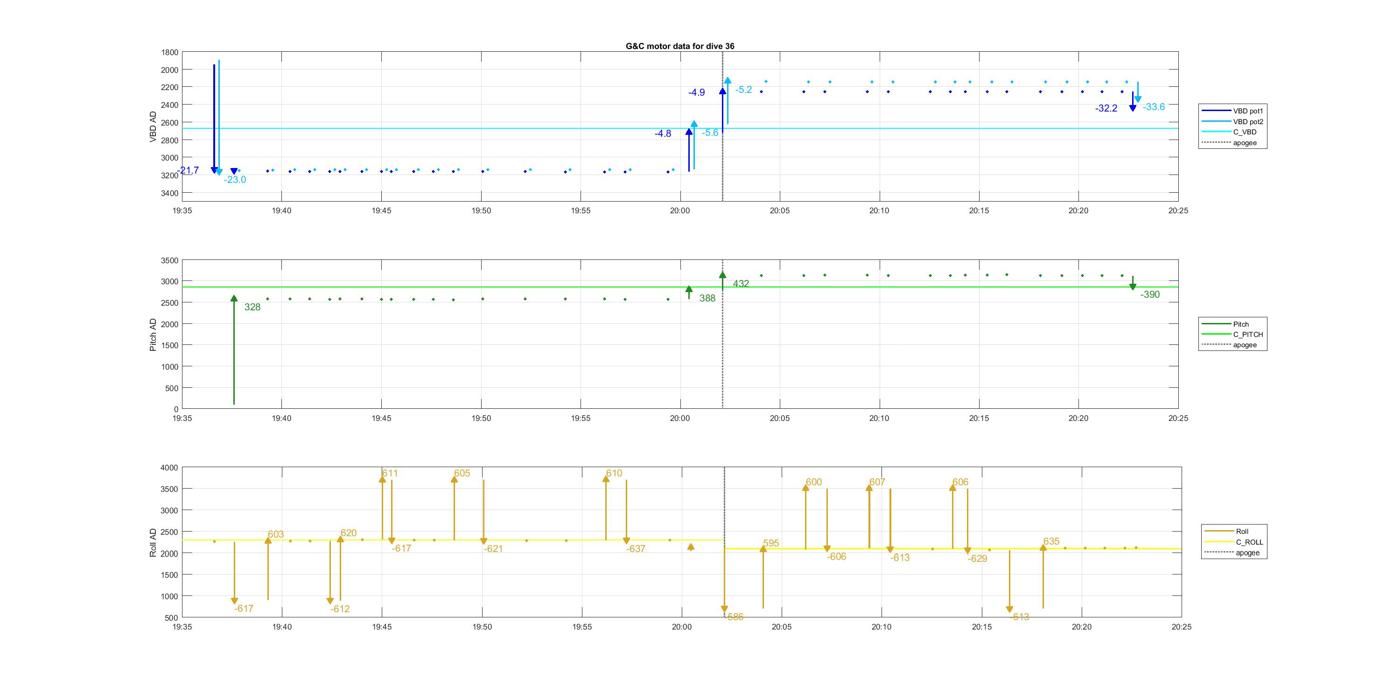Click the '-629' roll data label
1400x693 pixels.
pos(977,559)
